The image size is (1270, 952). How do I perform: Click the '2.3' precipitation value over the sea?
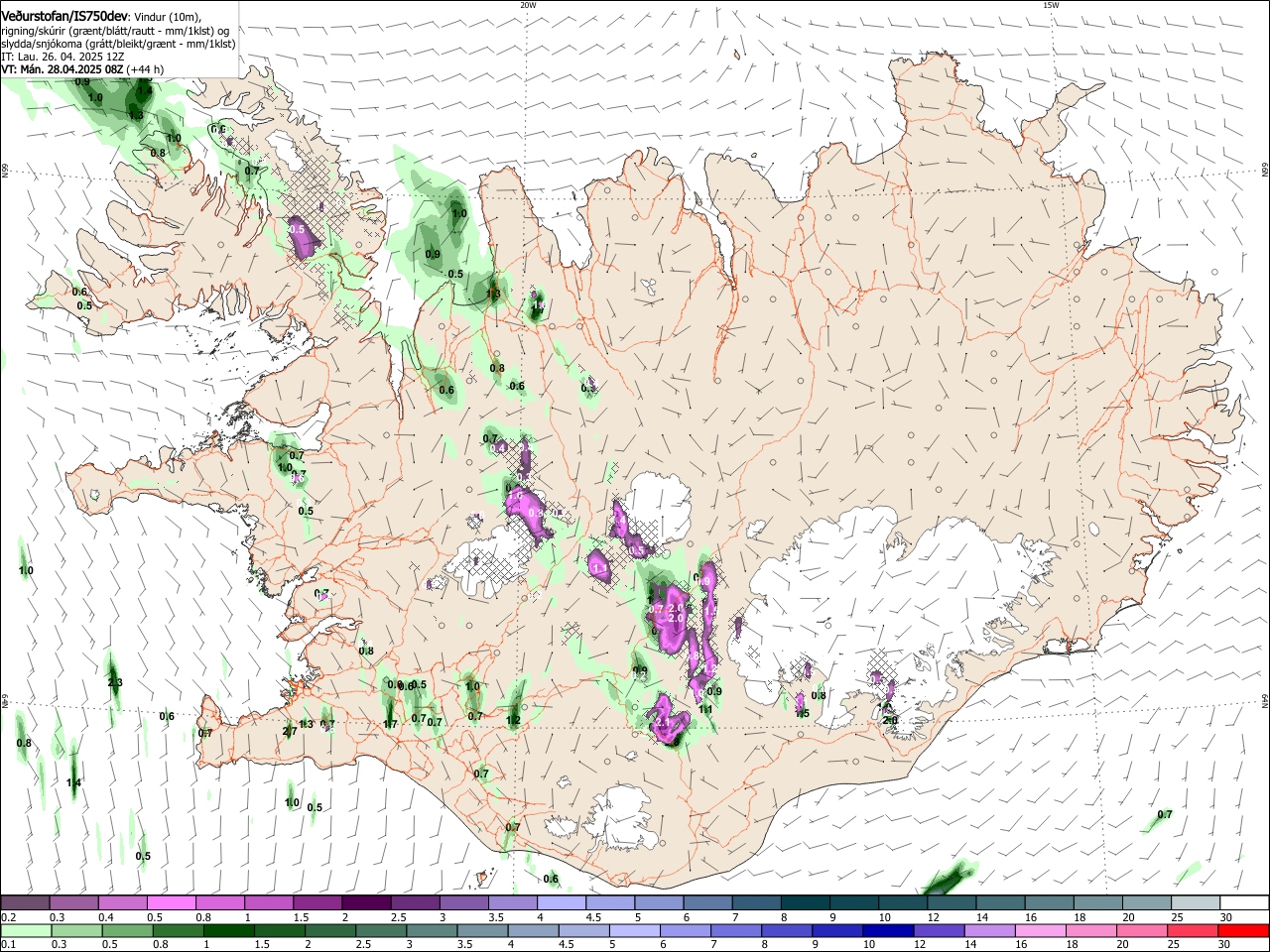pos(115,683)
